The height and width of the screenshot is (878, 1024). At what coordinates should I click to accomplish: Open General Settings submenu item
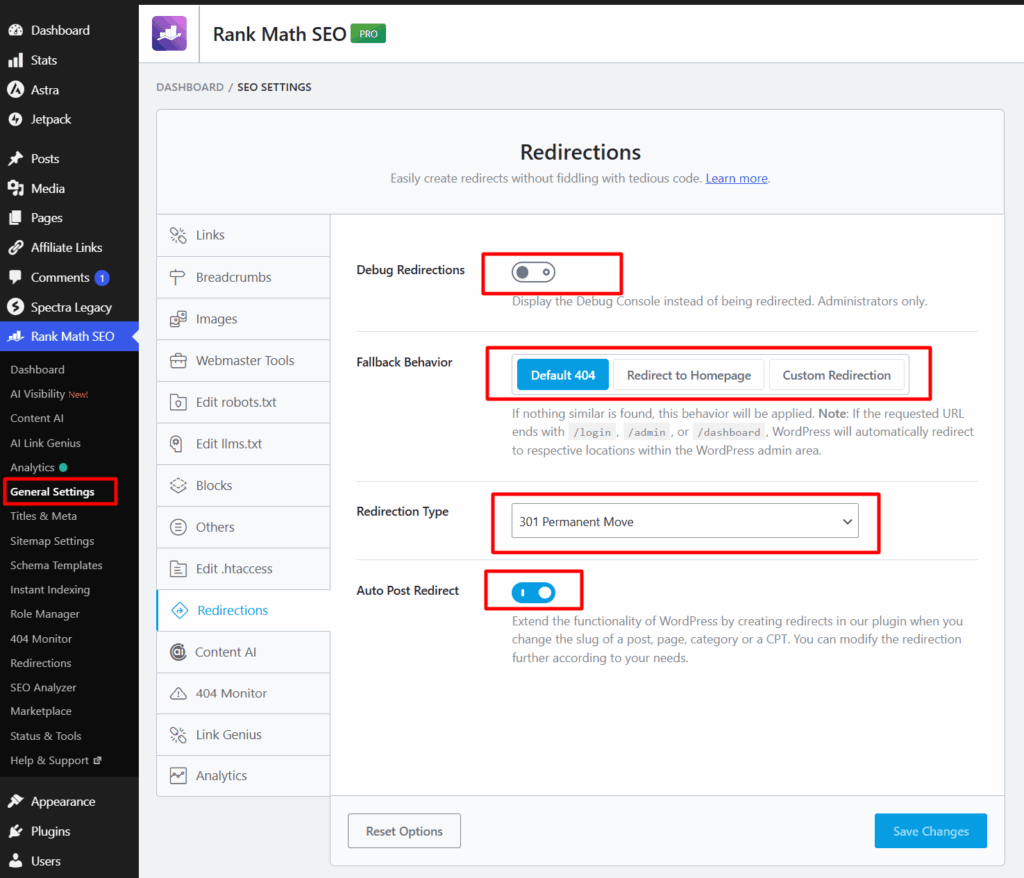52,492
